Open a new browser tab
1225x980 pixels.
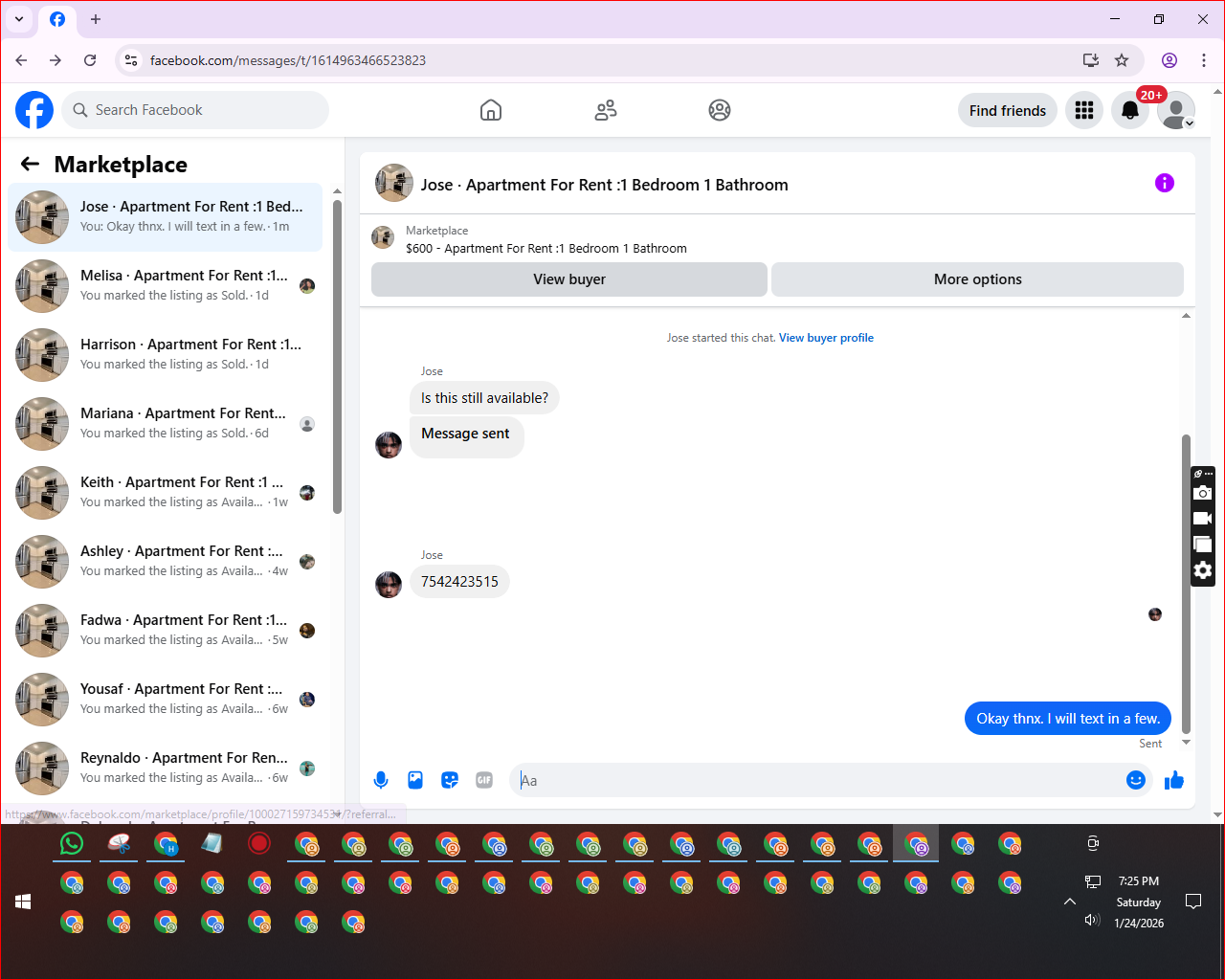pyautogui.click(x=96, y=19)
